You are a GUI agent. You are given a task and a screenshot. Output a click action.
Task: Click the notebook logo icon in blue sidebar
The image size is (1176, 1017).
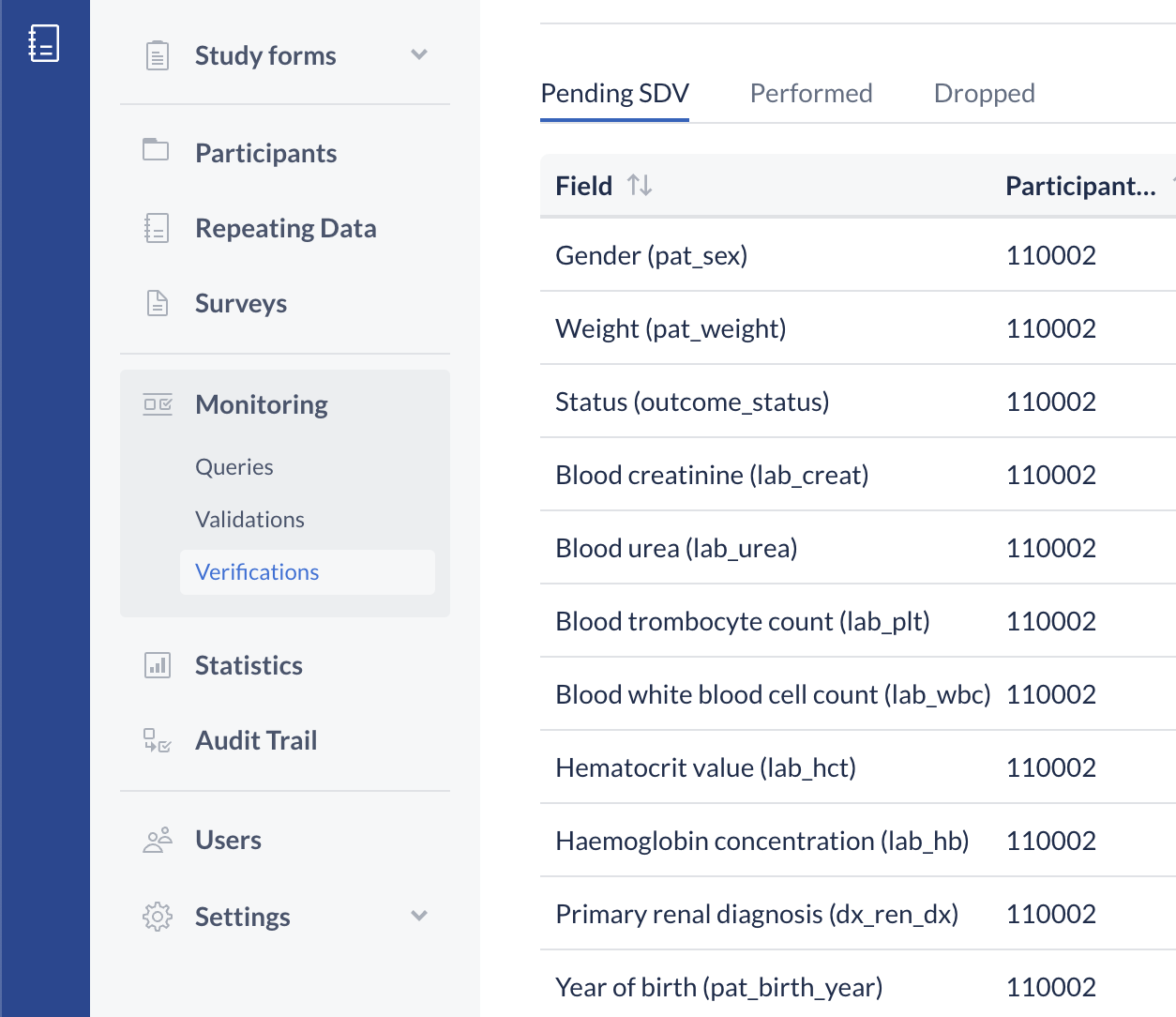pyautogui.click(x=44, y=43)
